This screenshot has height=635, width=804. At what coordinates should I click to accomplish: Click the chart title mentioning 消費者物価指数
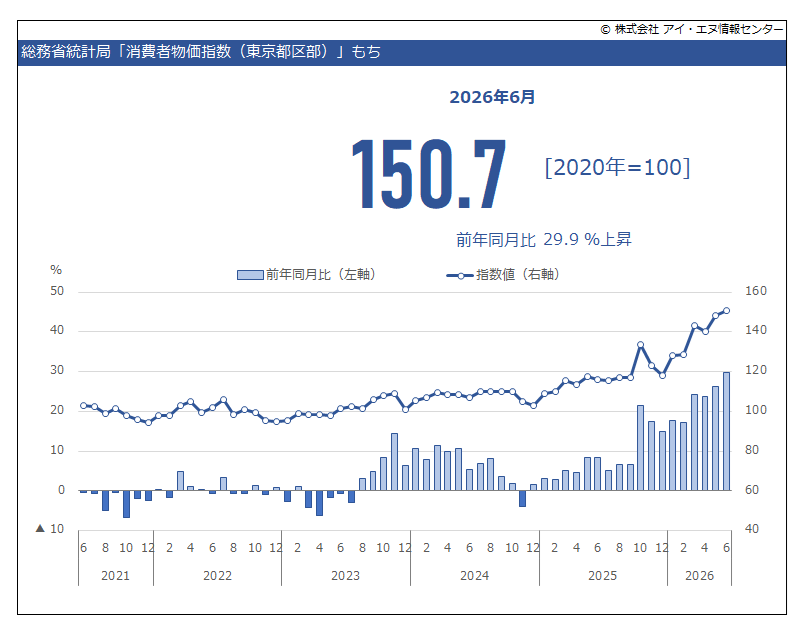point(201,52)
